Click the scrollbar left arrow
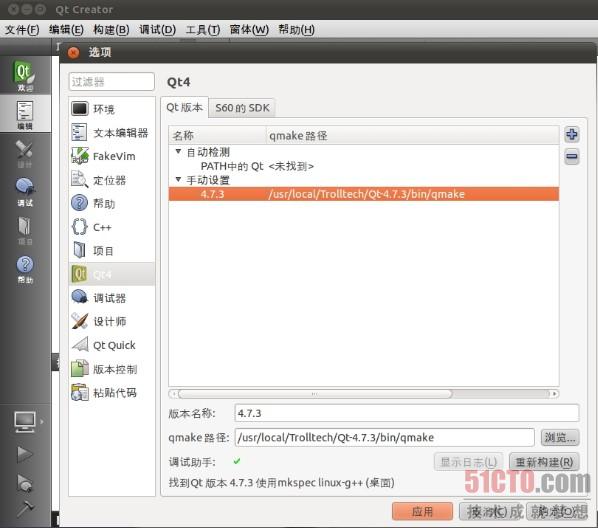598x528 pixels. [174, 394]
